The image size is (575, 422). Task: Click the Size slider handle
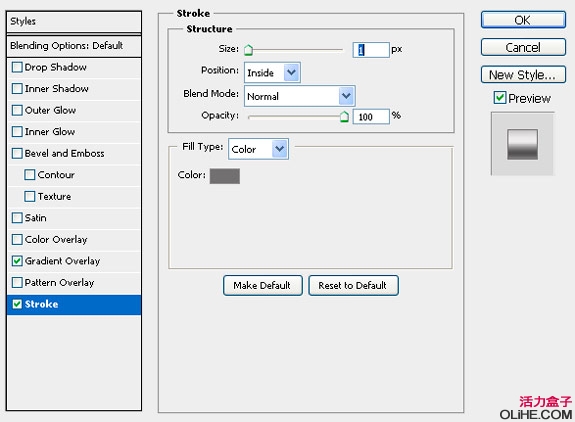(249, 49)
